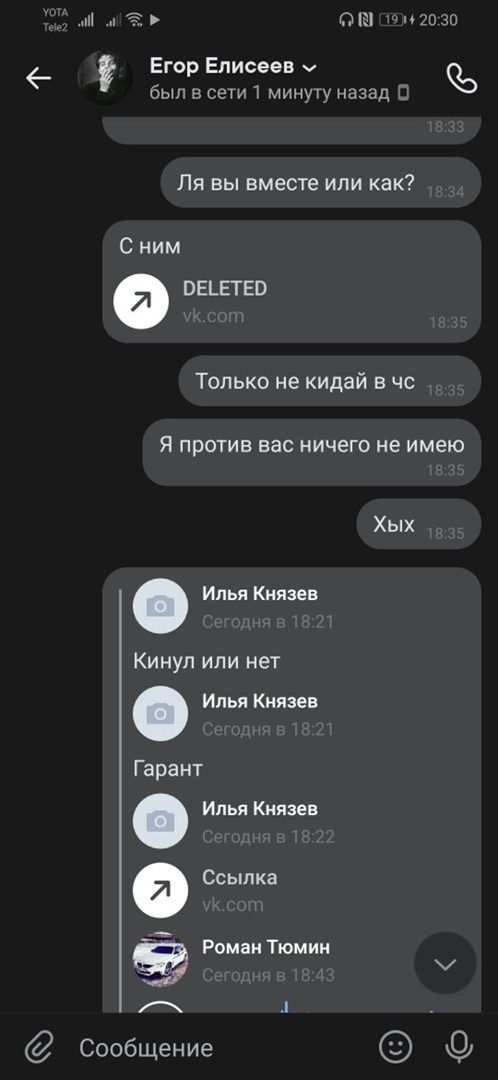Tap the first Илья Князев camera avatar
The image size is (498, 1080).
(160, 606)
